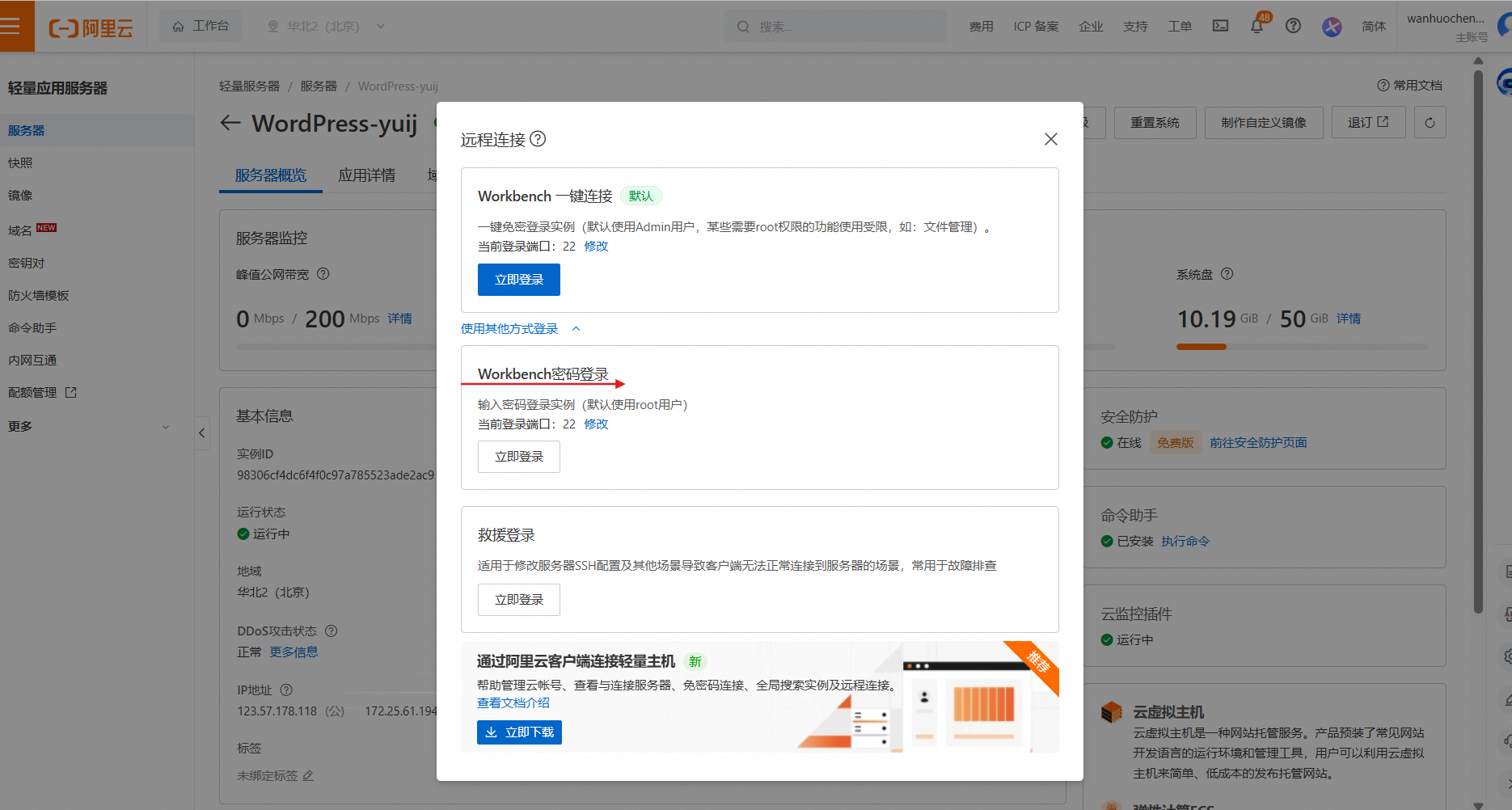Open bandwidth 详情 link
1512x810 pixels.
(x=399, y=319)
